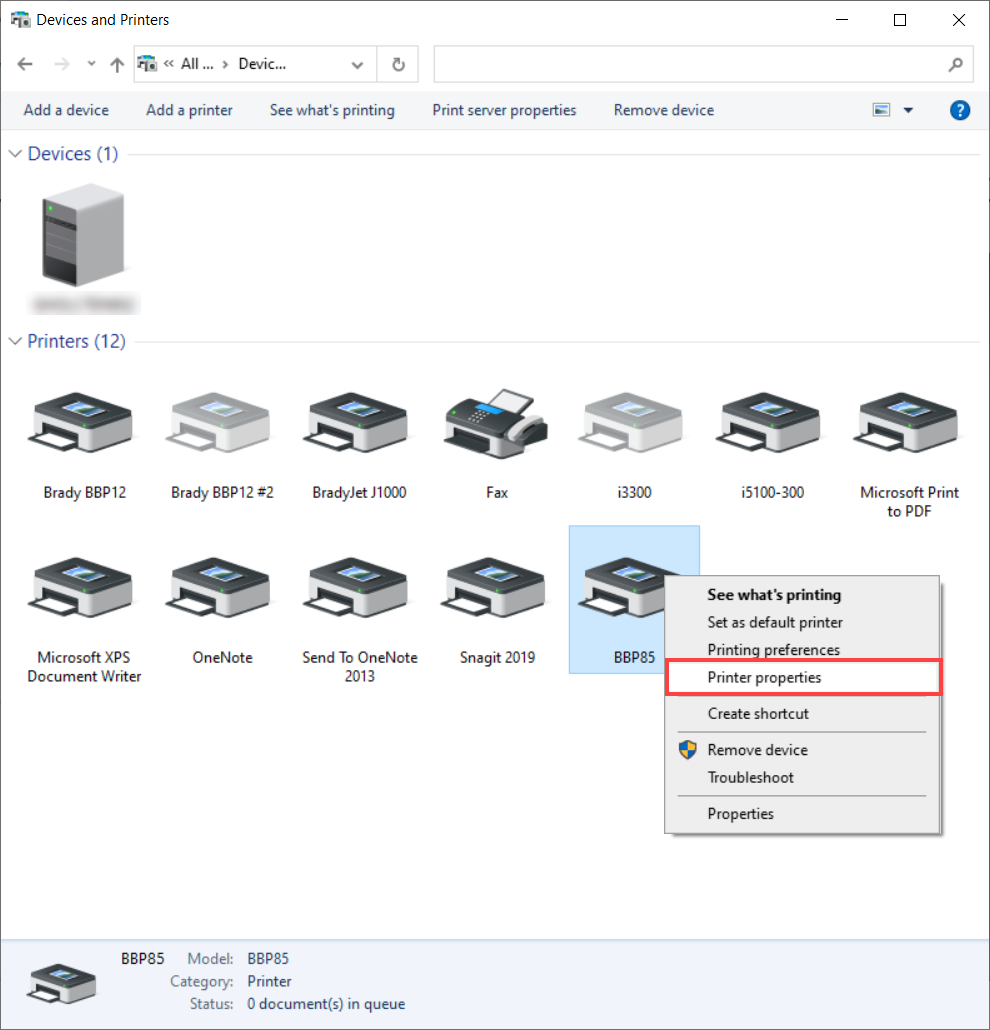Collapse the Devices (1) group
990x1030 pixels.
pyautogui.click(x=15, y=154)
